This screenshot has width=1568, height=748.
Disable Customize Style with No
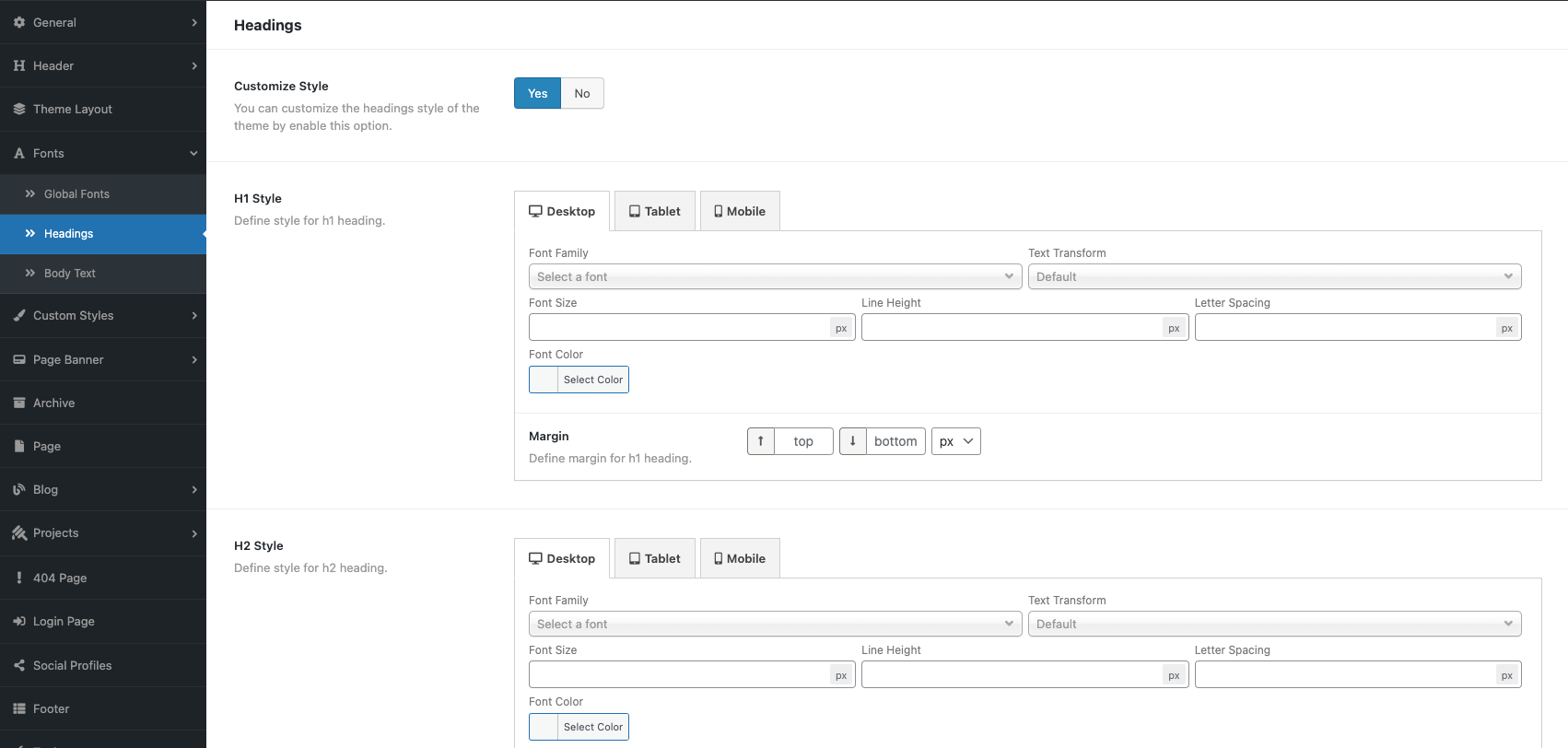582,93
